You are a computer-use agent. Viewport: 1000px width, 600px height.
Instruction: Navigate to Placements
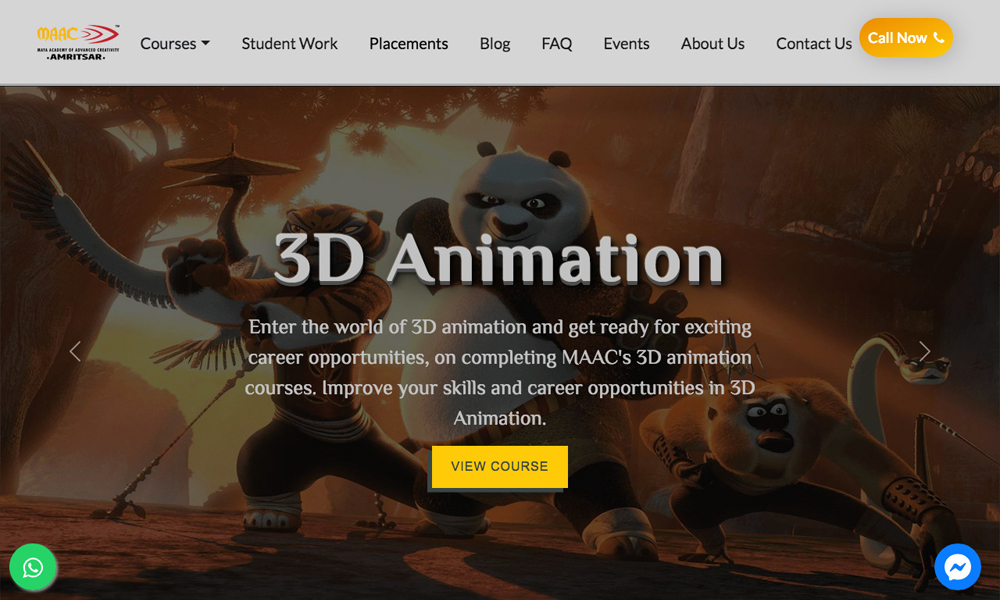point(408,44)
